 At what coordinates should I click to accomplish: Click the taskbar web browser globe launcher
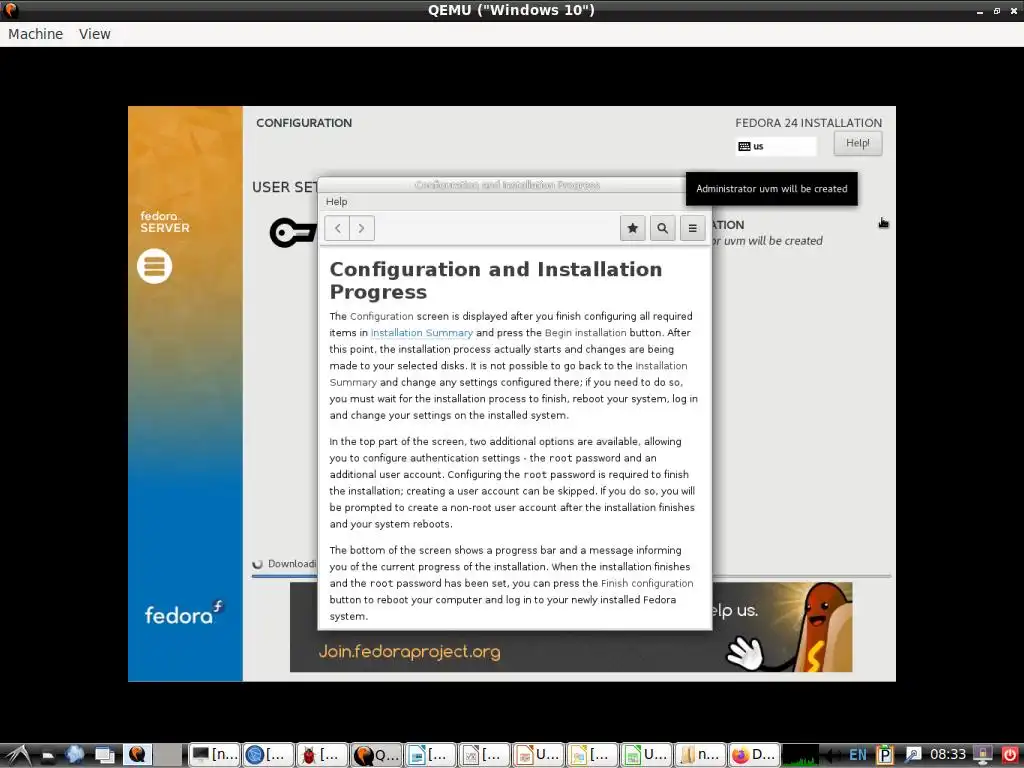click(x=74, y=755)
